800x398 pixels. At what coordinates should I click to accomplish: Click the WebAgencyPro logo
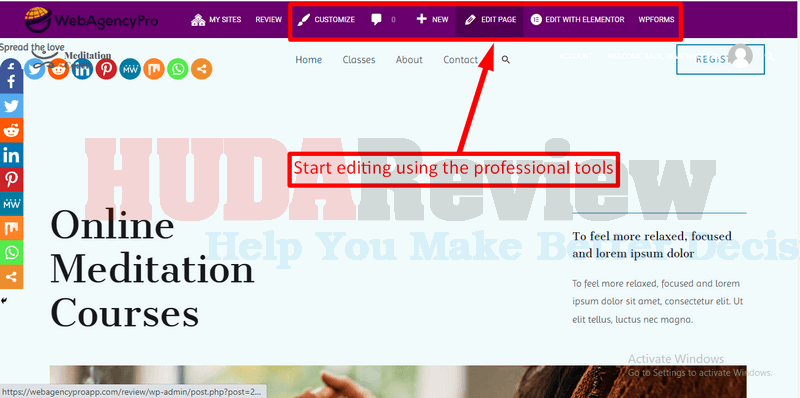pyautogui.click(x=92, y=20)
